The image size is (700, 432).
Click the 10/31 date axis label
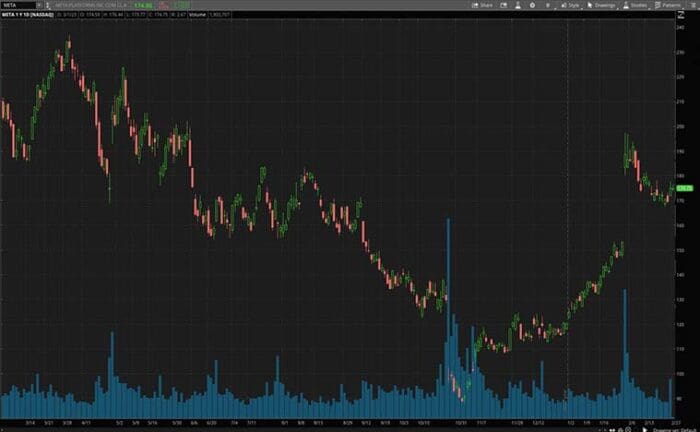point(461,422)
